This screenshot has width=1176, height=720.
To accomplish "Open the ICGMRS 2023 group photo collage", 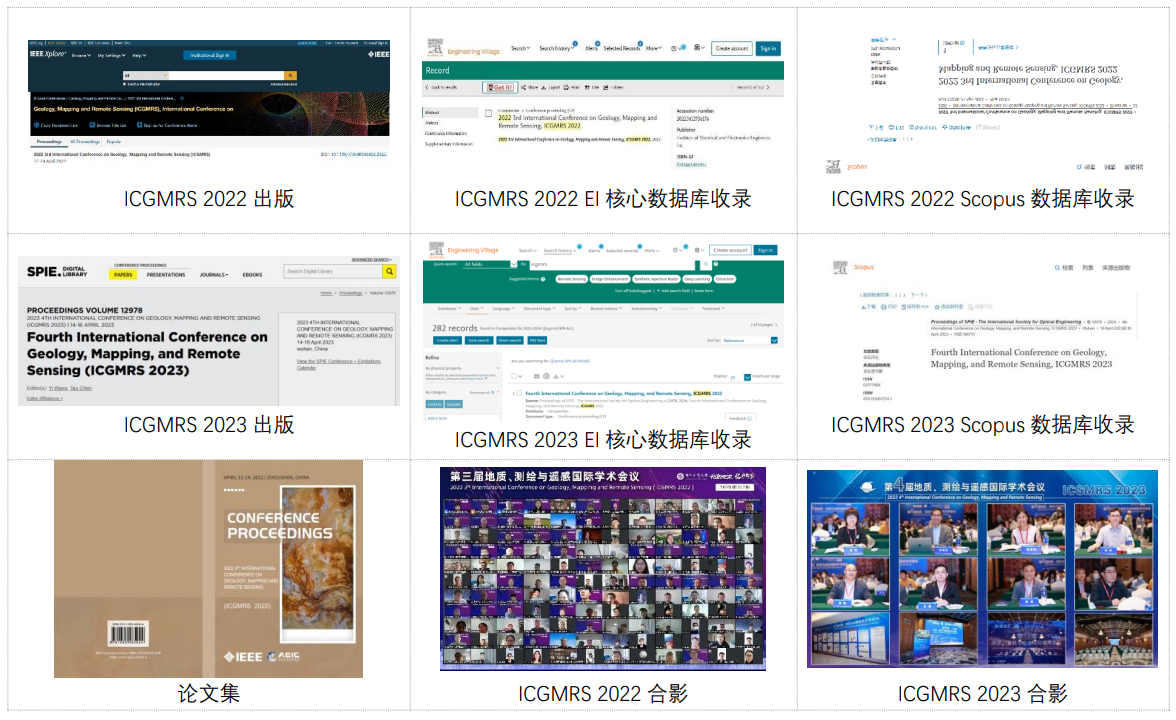I will (x=982, y=568).
